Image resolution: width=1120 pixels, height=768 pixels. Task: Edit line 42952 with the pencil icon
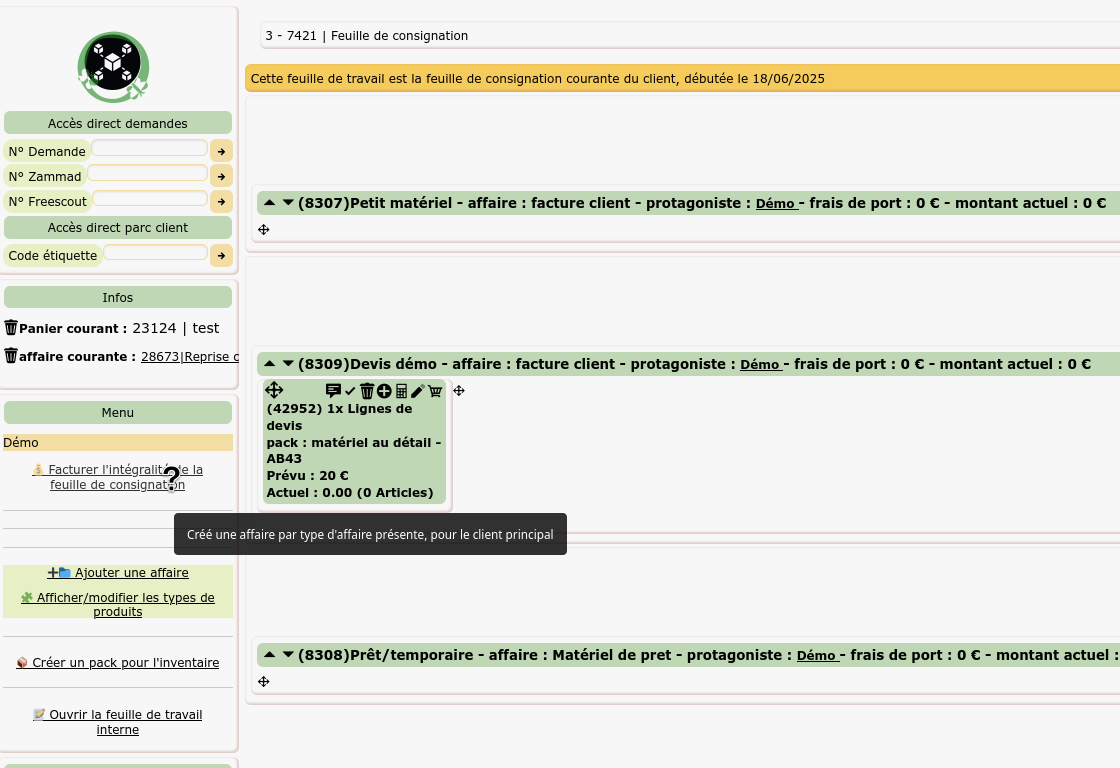pyautogui.click(x=417, y=391)
